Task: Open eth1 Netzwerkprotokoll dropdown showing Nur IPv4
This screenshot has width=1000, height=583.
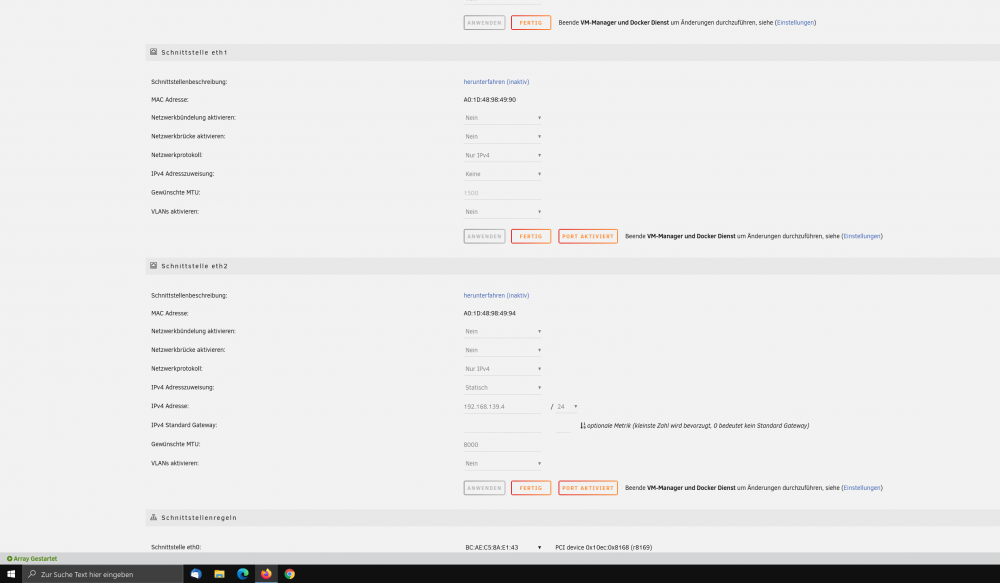Action: pyautogui.click(x=503, y=155)
